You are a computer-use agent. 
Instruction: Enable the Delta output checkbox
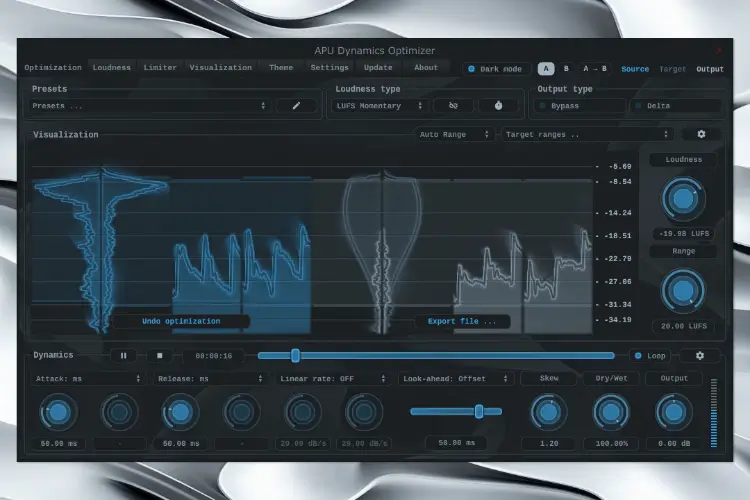(638, 106)
